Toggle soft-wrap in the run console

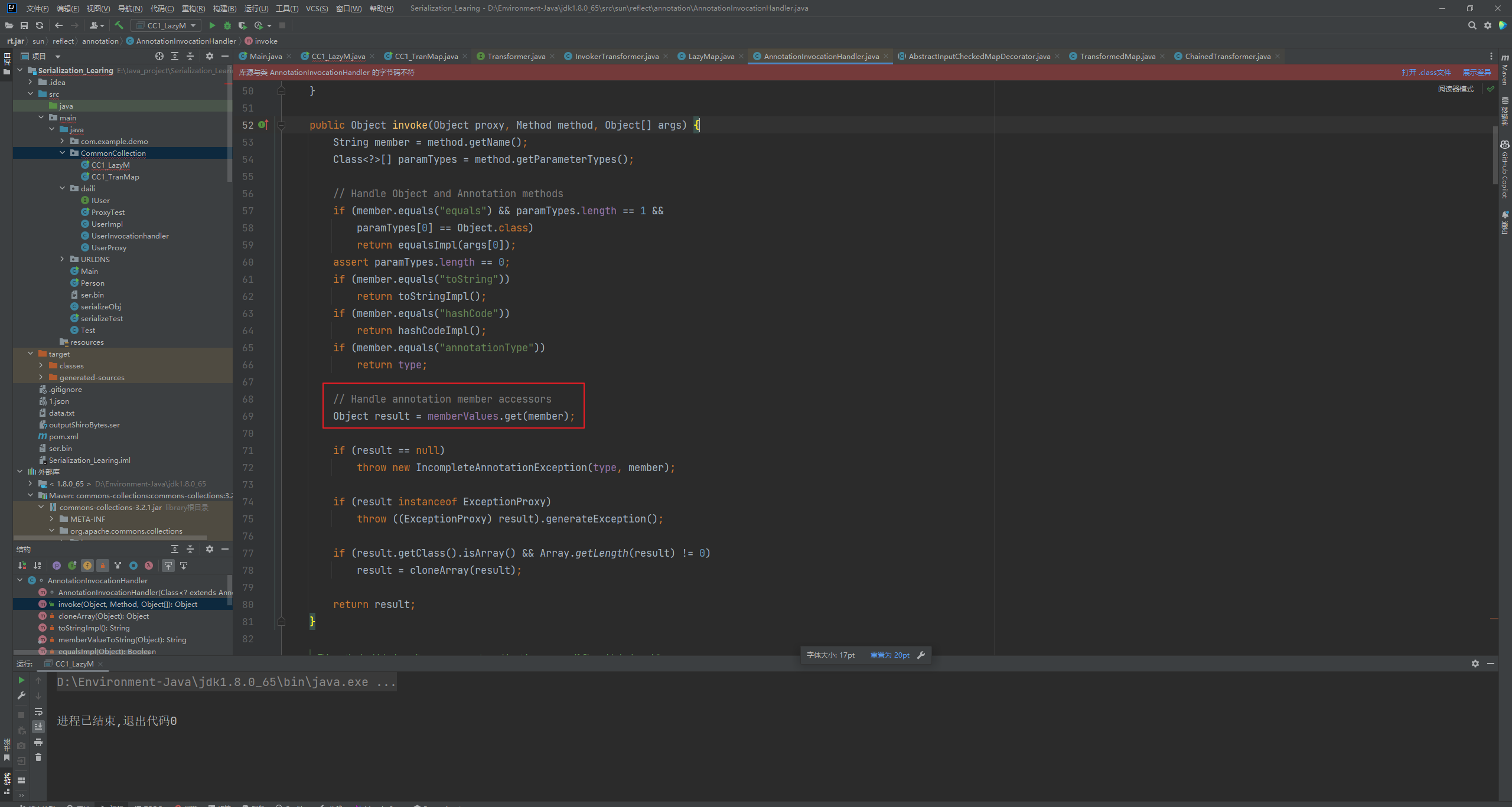(38, 711)
